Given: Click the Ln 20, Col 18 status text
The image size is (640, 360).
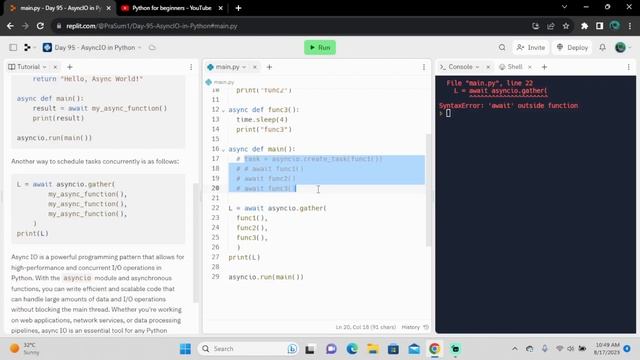Looking at the screenshot, I should (x=366, y=327).
